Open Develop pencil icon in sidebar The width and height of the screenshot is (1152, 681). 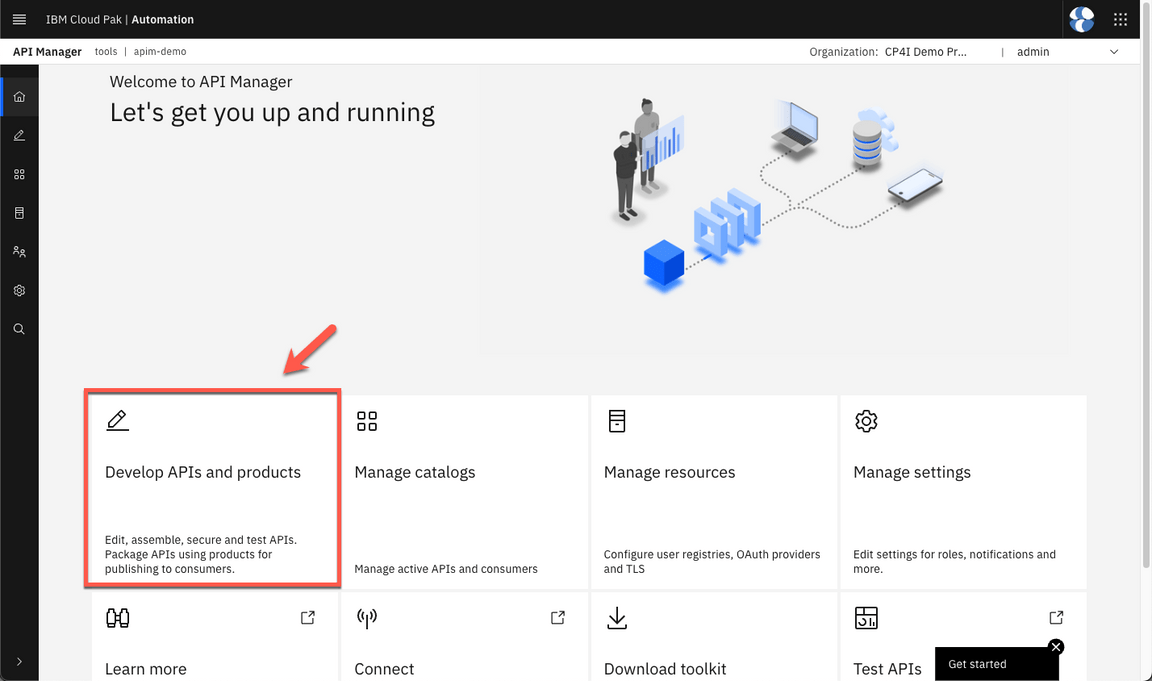pos(19,136)
